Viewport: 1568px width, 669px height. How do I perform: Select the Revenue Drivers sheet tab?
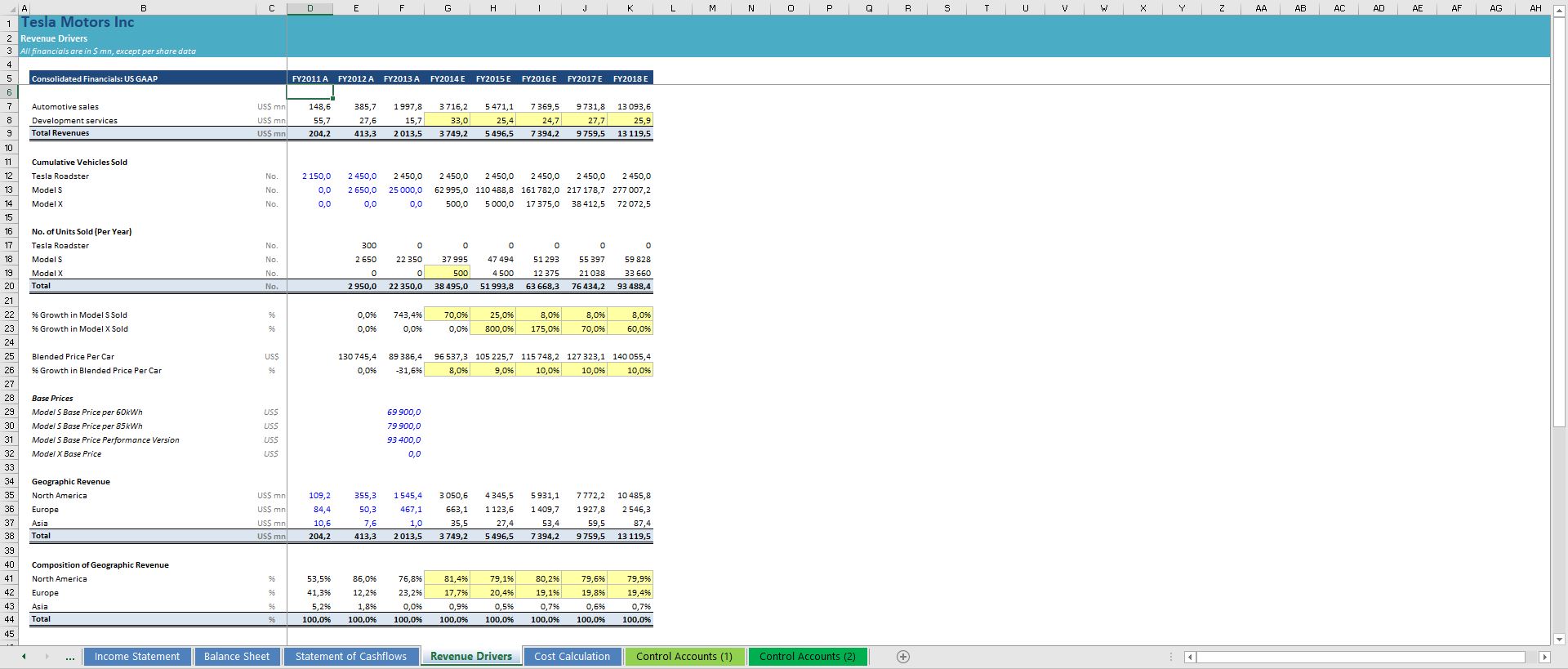point(471,657)
